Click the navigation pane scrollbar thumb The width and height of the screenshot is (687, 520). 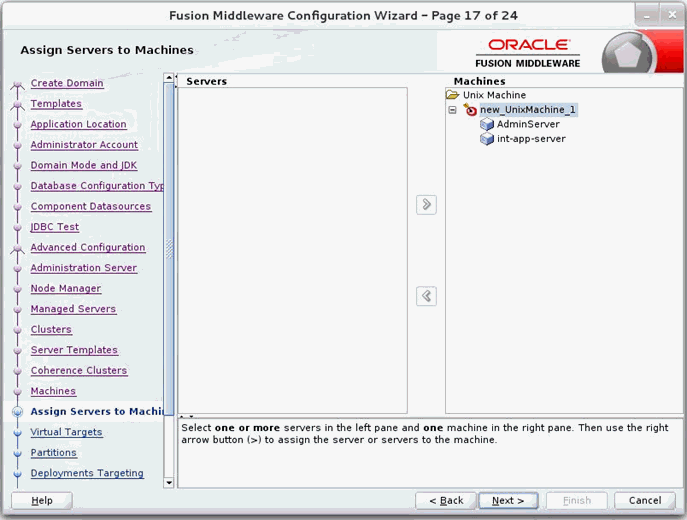(169, 249)
